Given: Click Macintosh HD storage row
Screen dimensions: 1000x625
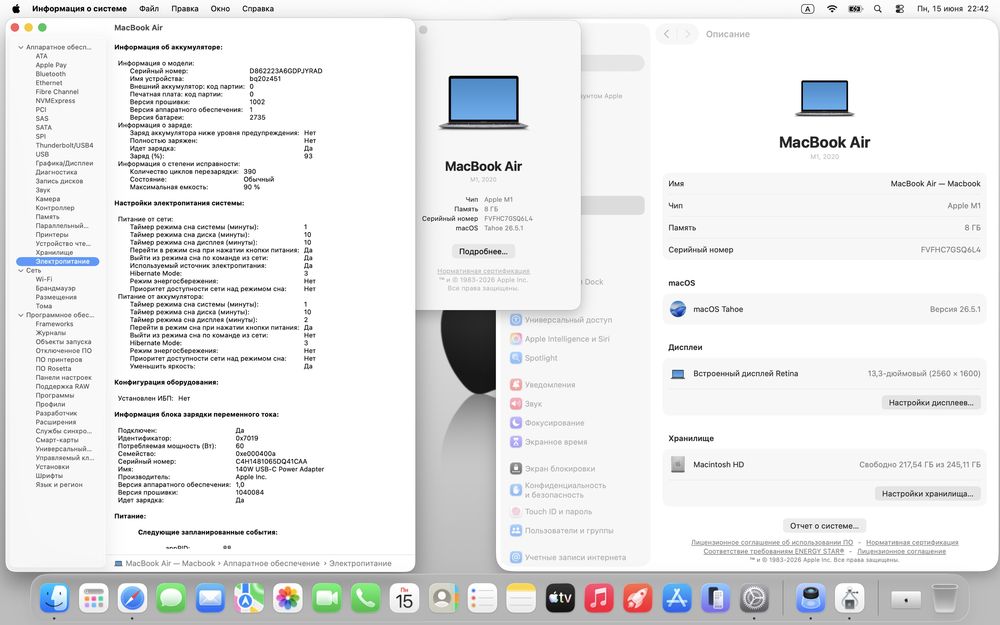Looking at the screenshot, I should coord(824,464).
